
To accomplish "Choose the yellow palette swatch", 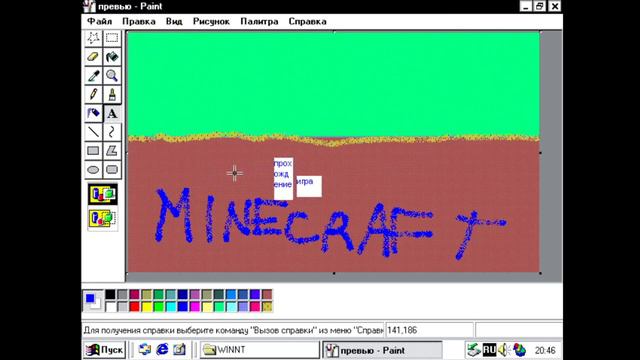I will 147,307.
